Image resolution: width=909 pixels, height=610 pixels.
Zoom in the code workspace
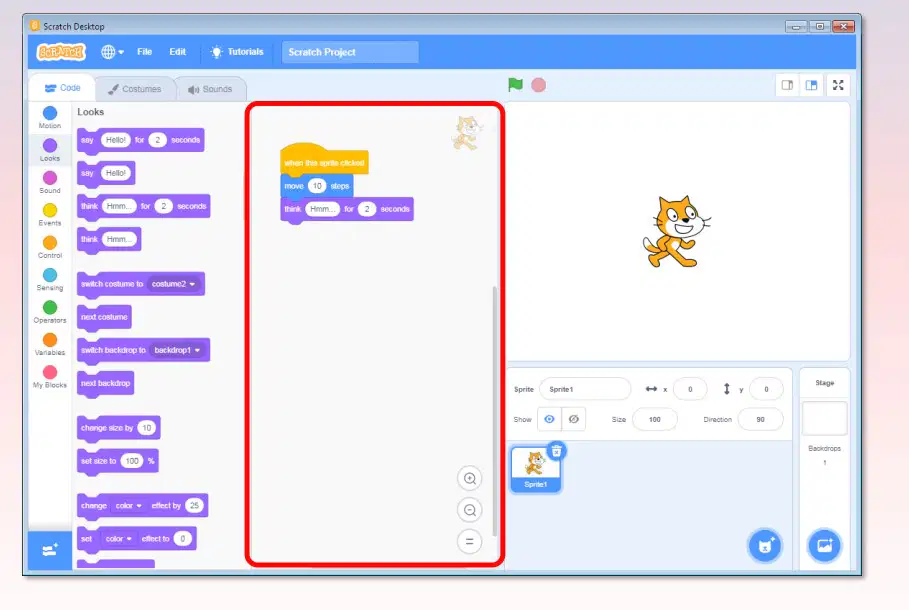tap(470, 478)
